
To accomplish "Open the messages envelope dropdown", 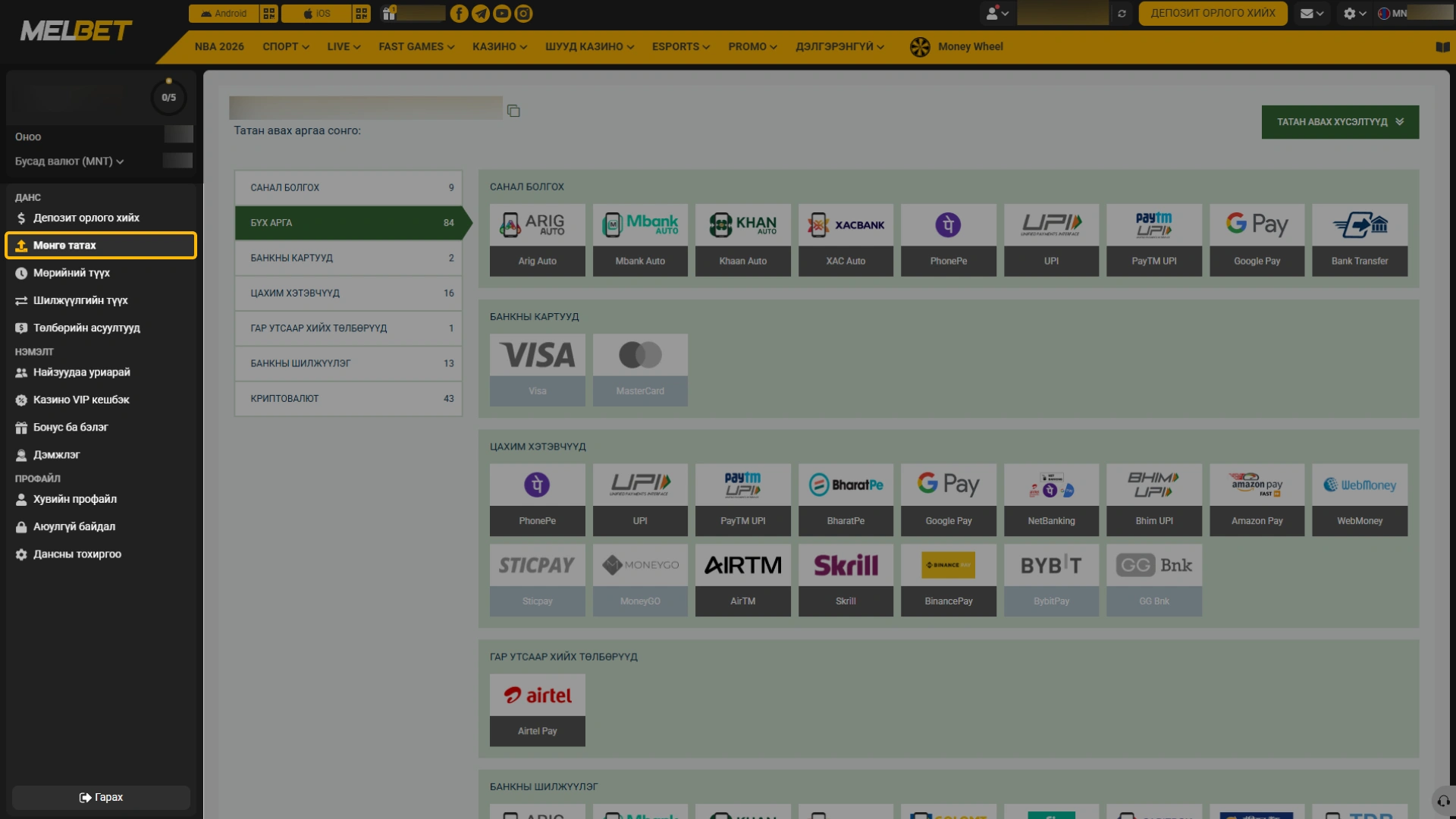I will [1312, 14].
